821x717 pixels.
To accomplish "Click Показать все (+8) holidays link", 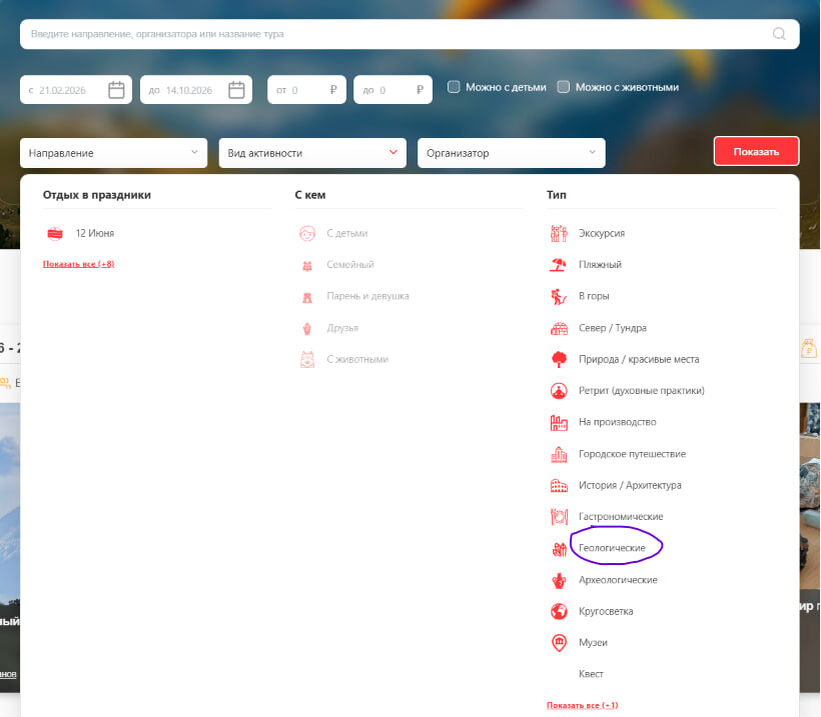I will pos(79,264).
